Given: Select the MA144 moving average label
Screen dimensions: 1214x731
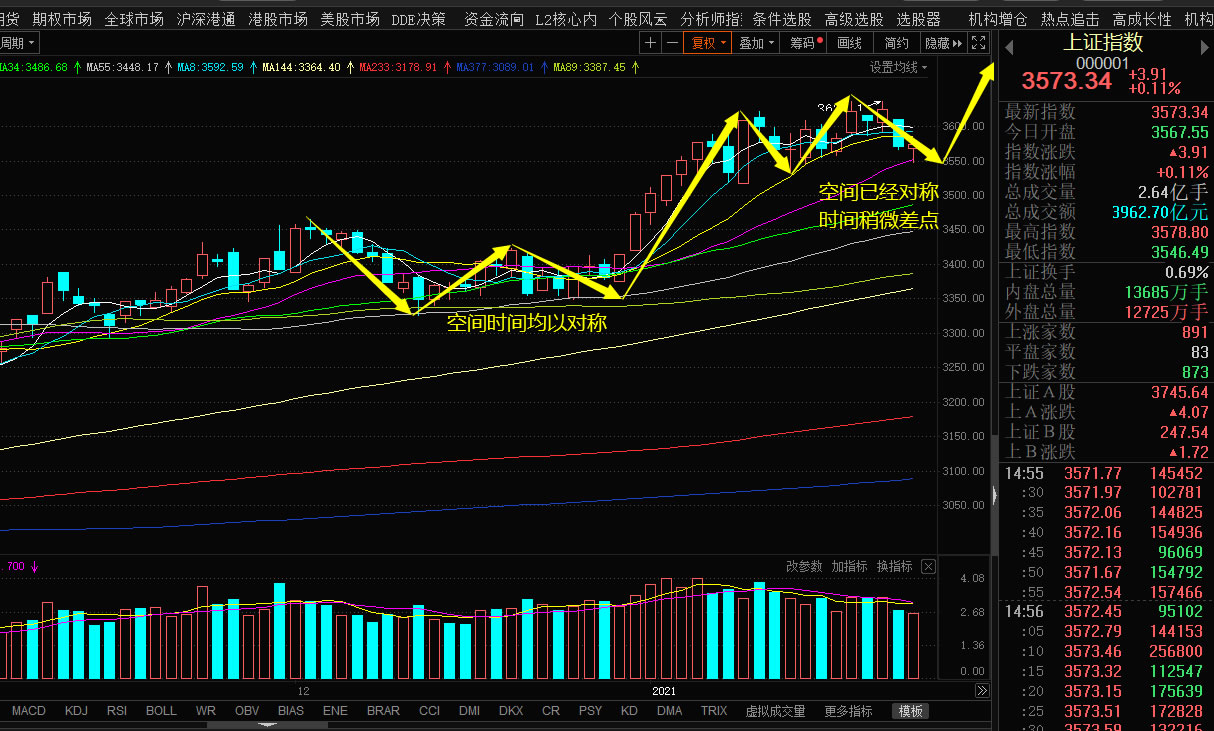Looking at the screenshot, I should (301, 67).
